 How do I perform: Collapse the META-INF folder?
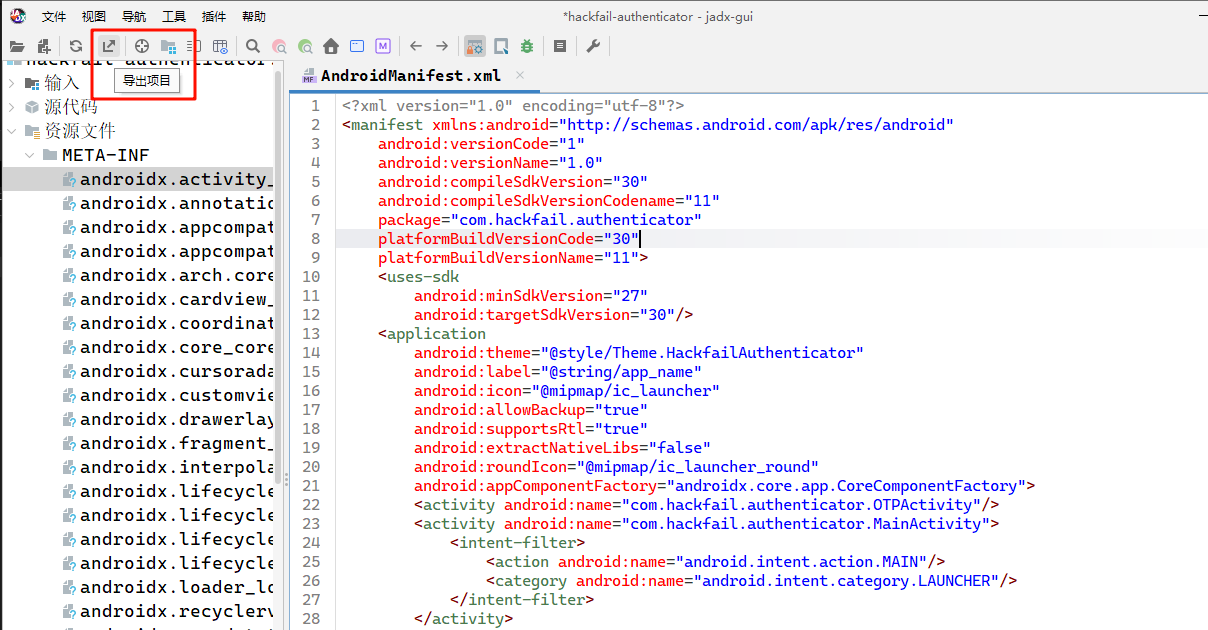(x=30, y=155)
